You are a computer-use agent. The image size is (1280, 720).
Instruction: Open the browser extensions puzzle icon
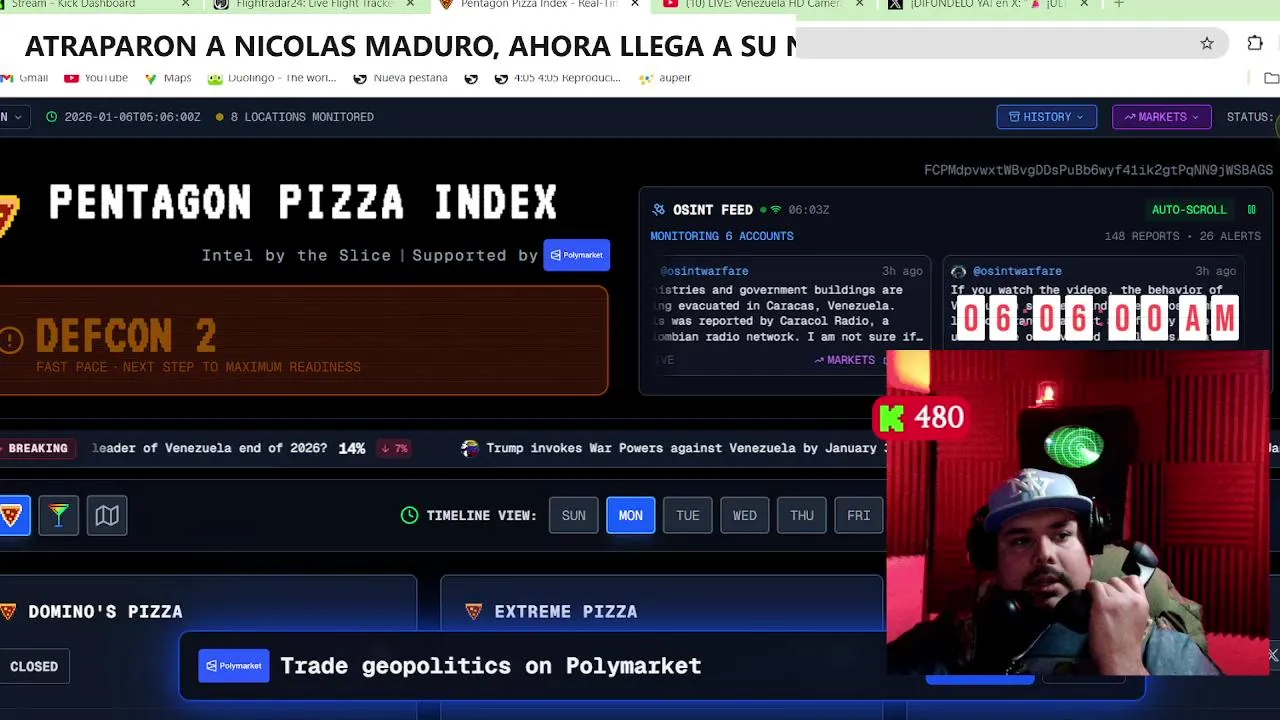pyautogui.click(x=1255, y=43)
